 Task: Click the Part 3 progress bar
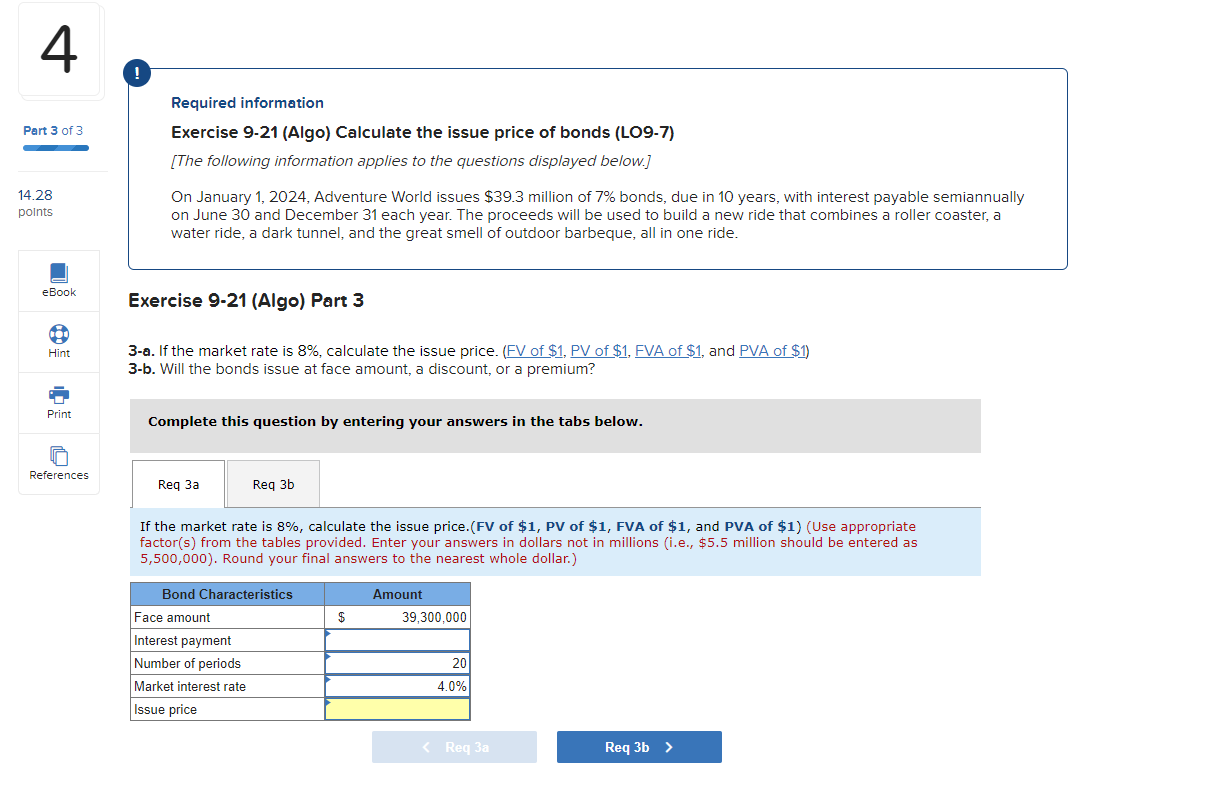(56, 146)
